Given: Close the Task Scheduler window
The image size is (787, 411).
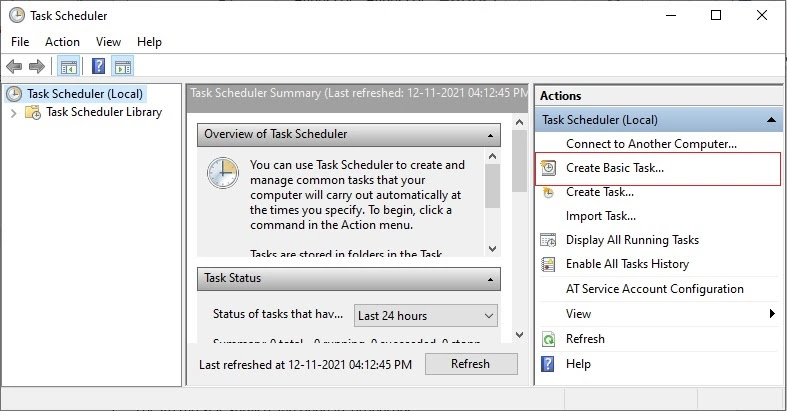Looking at the screenshot, I should [x=761, y=15].
